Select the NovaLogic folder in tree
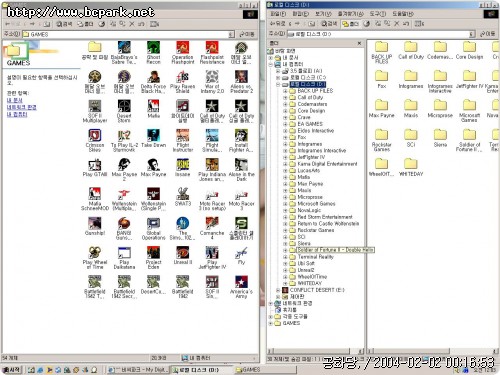The image size is (500, 375). (x=309, y=210)
